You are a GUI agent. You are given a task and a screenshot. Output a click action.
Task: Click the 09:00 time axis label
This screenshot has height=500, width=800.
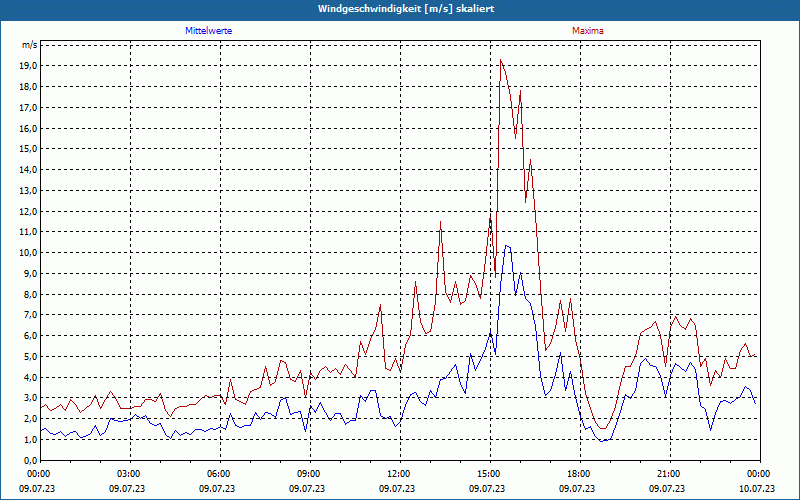[308, 474]
